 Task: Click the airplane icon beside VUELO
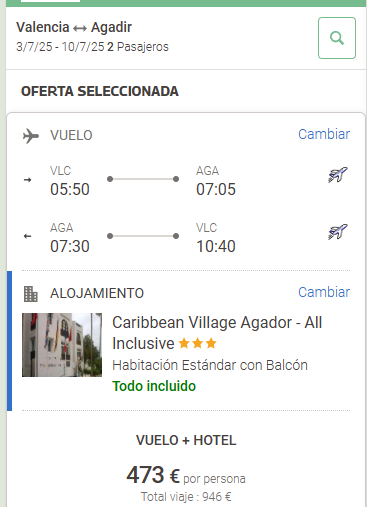pyautogui.click(x=31, y=136)
